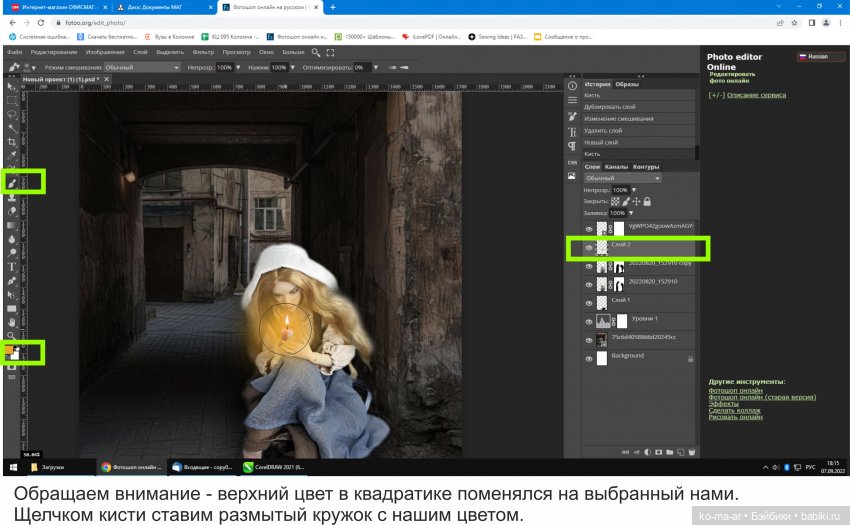Open the Эффекты link
Screen dimensions: 850x525
[724, 404]
